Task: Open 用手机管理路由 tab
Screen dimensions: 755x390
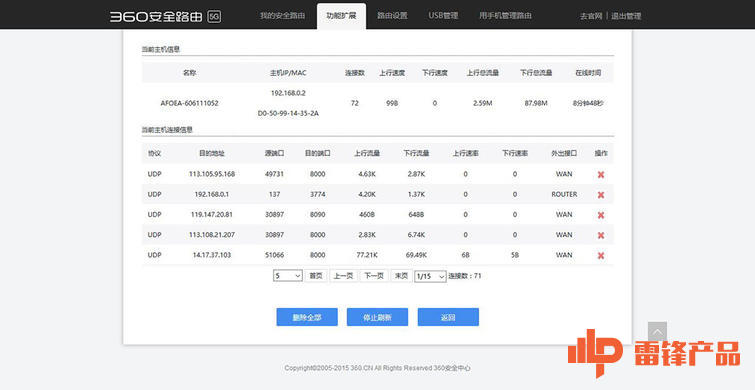Action: click(x=505, y=15)
